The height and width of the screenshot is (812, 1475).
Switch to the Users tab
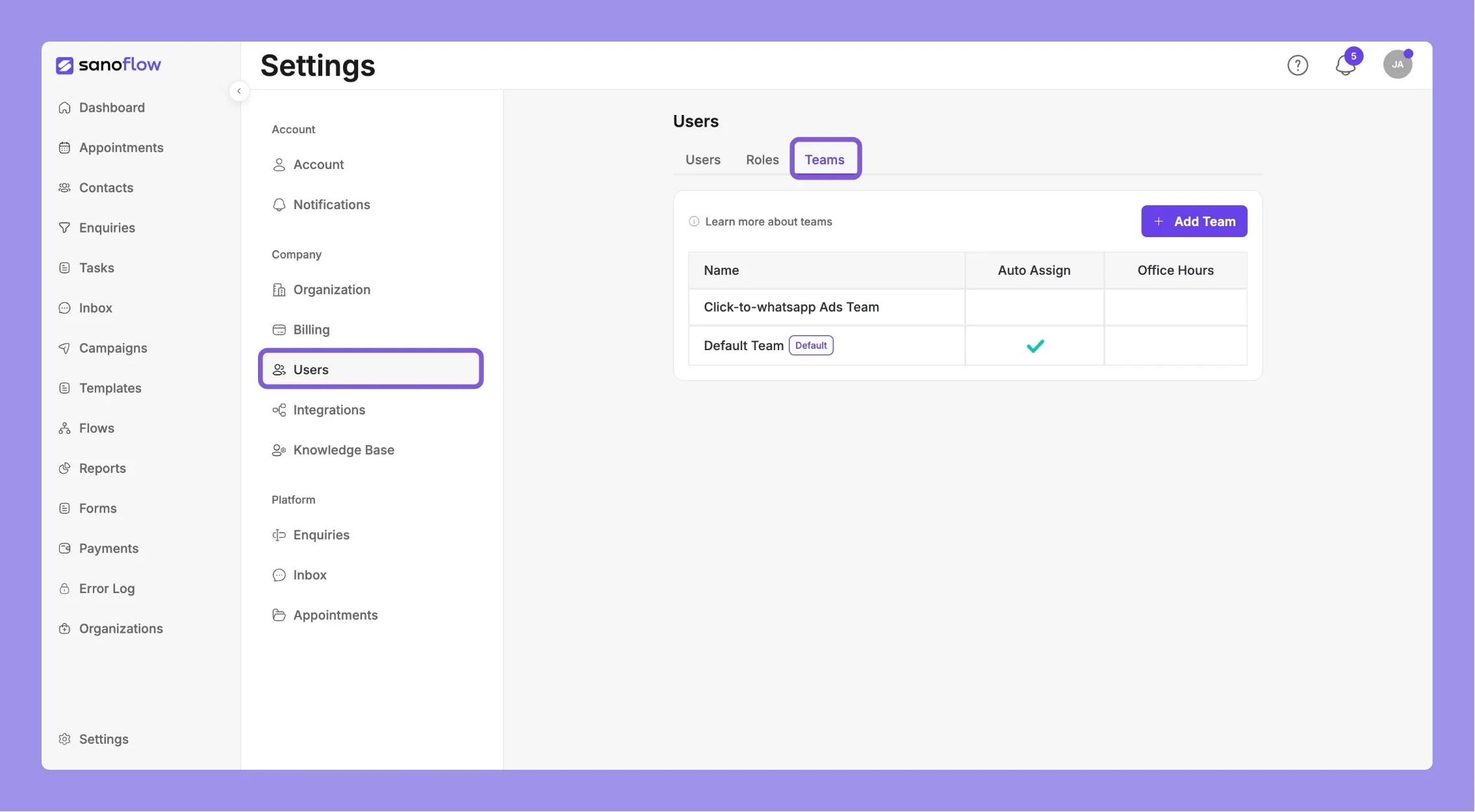tap(703, 159)
